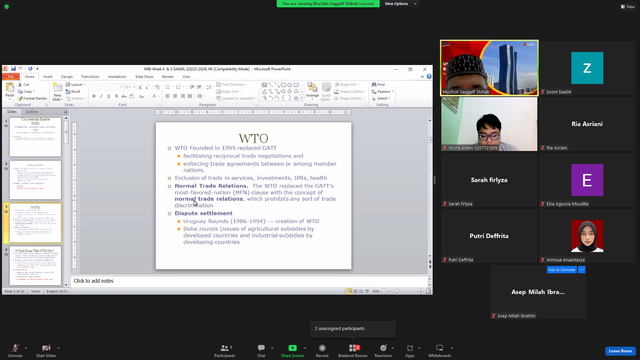
Task: Click zoom in plus button in status bar
Action: tap(421, 291)
